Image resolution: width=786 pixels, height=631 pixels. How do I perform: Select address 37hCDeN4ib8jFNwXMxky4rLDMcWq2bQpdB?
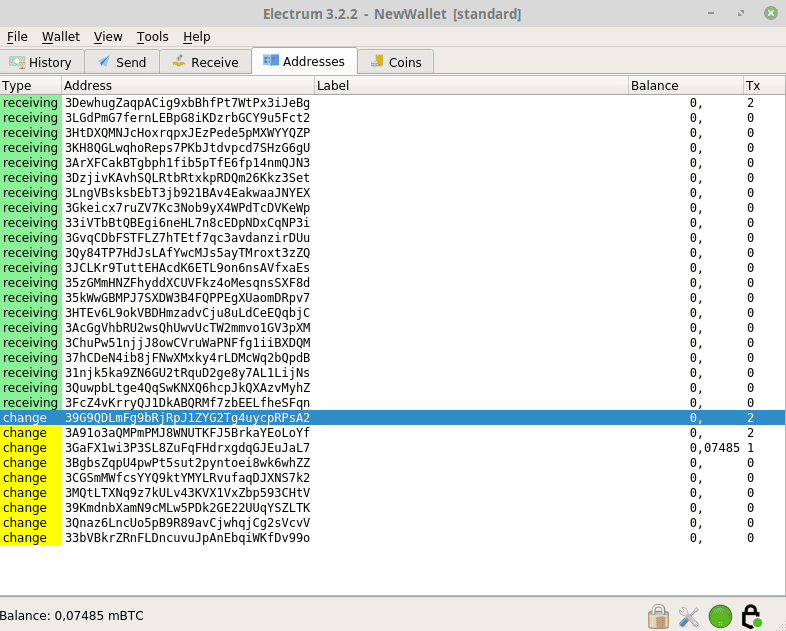pos(187,358)
